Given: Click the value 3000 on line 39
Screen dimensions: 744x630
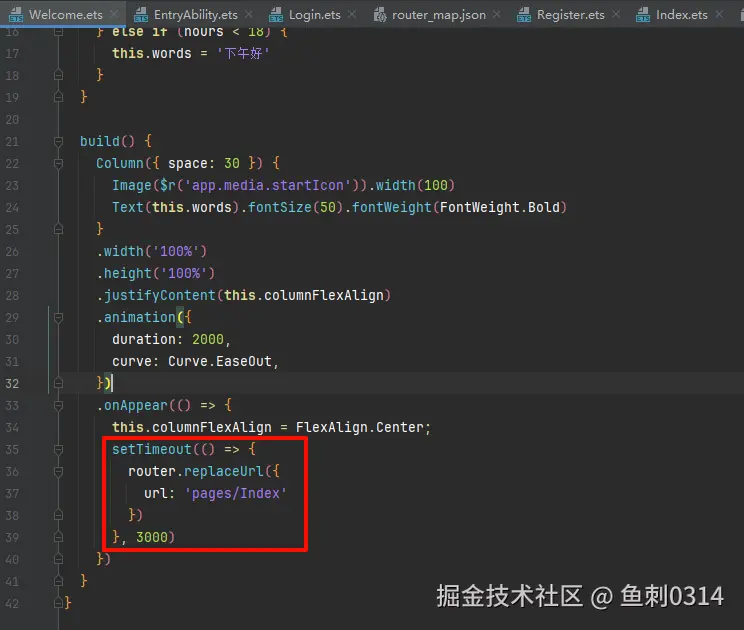Looking at the screenshot, I should click(x=152, y=537).
